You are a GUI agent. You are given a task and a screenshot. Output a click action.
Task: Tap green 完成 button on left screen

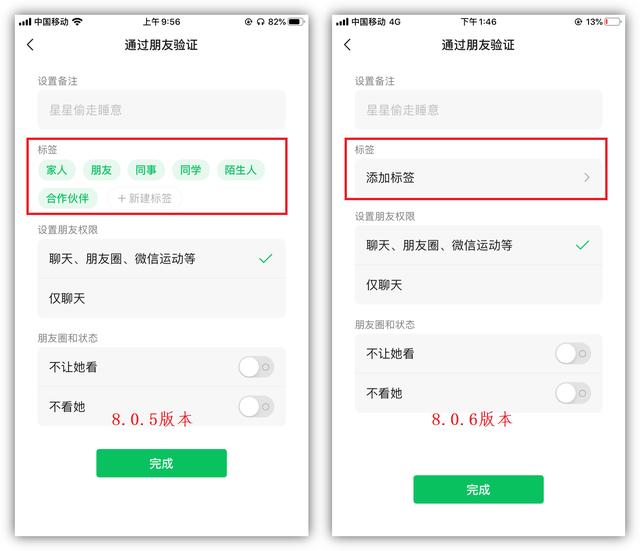pos(162,463)
